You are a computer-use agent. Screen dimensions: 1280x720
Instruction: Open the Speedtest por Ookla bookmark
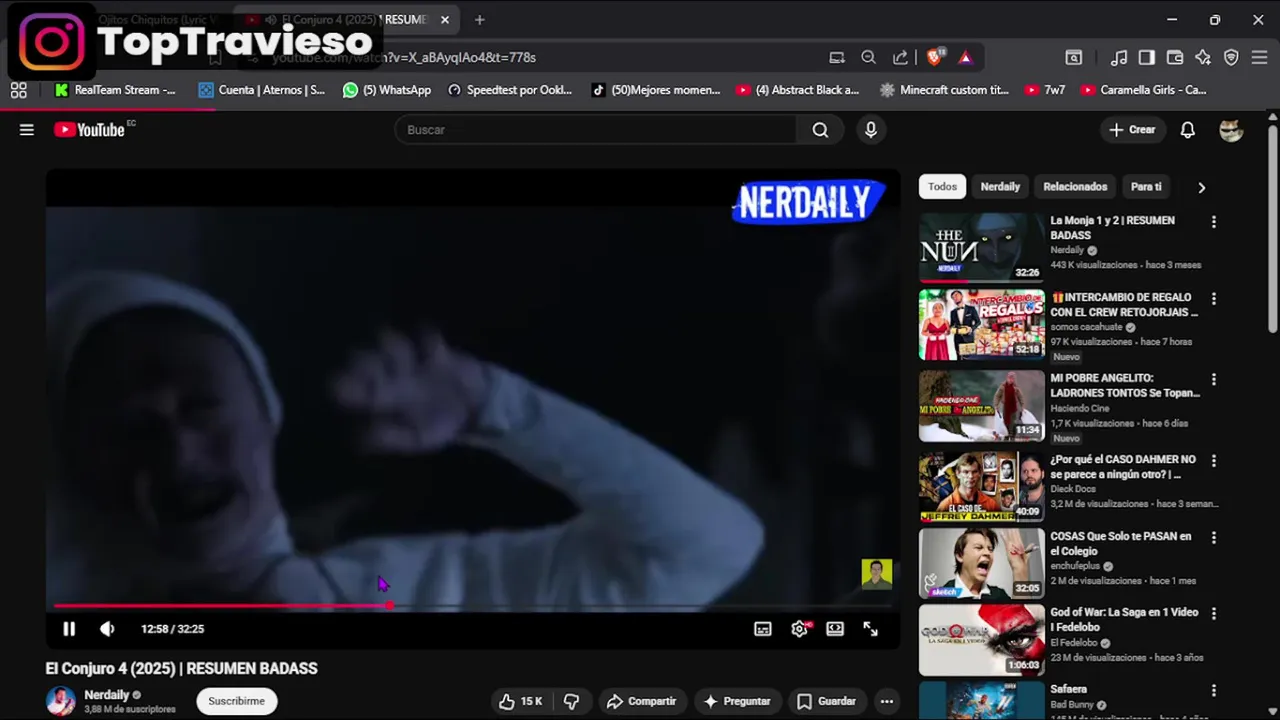tap(510, 90)
